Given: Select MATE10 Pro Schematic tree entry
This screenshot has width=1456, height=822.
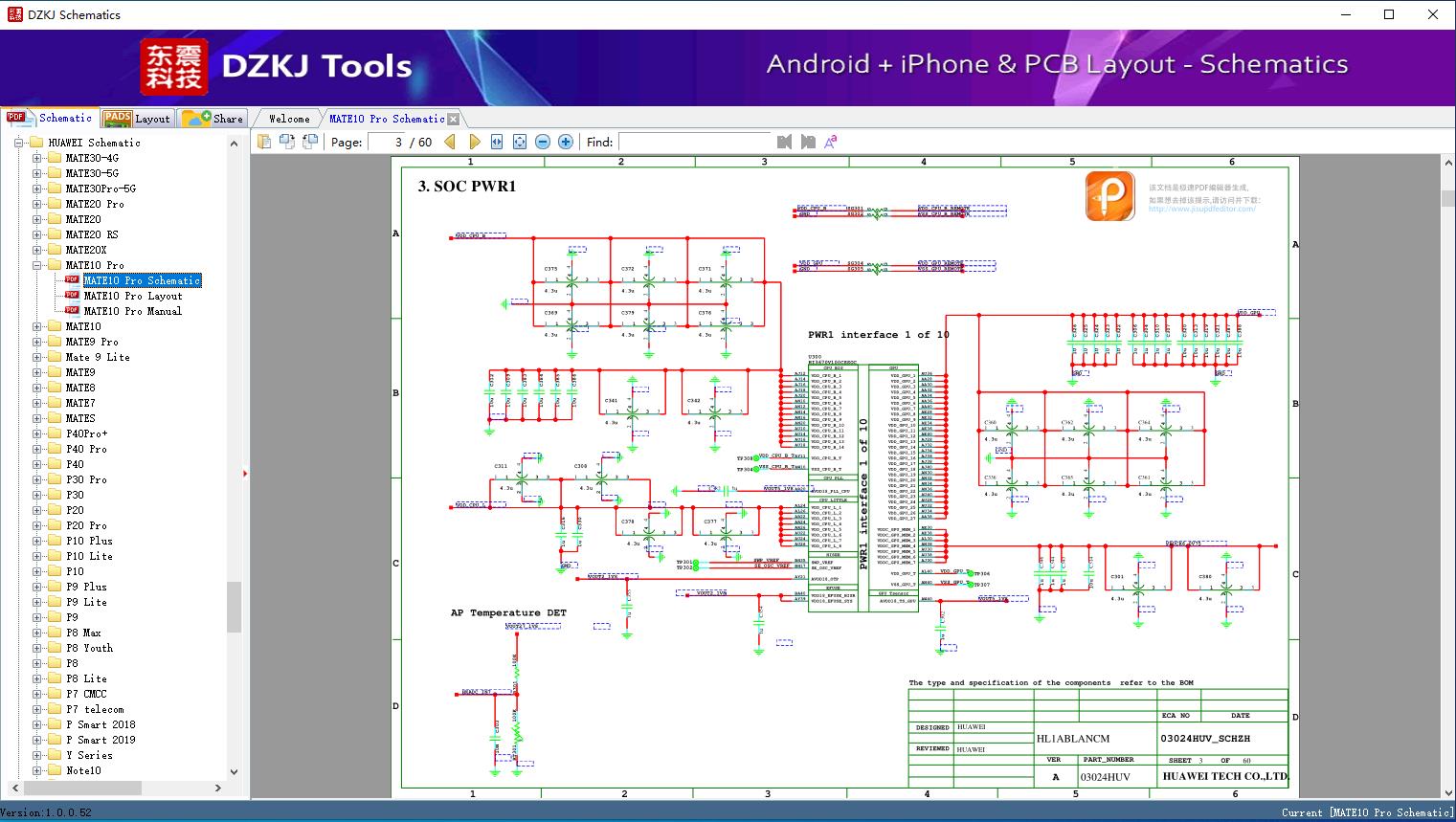Looking at the screenshot, I should click(x=143, y=280).
